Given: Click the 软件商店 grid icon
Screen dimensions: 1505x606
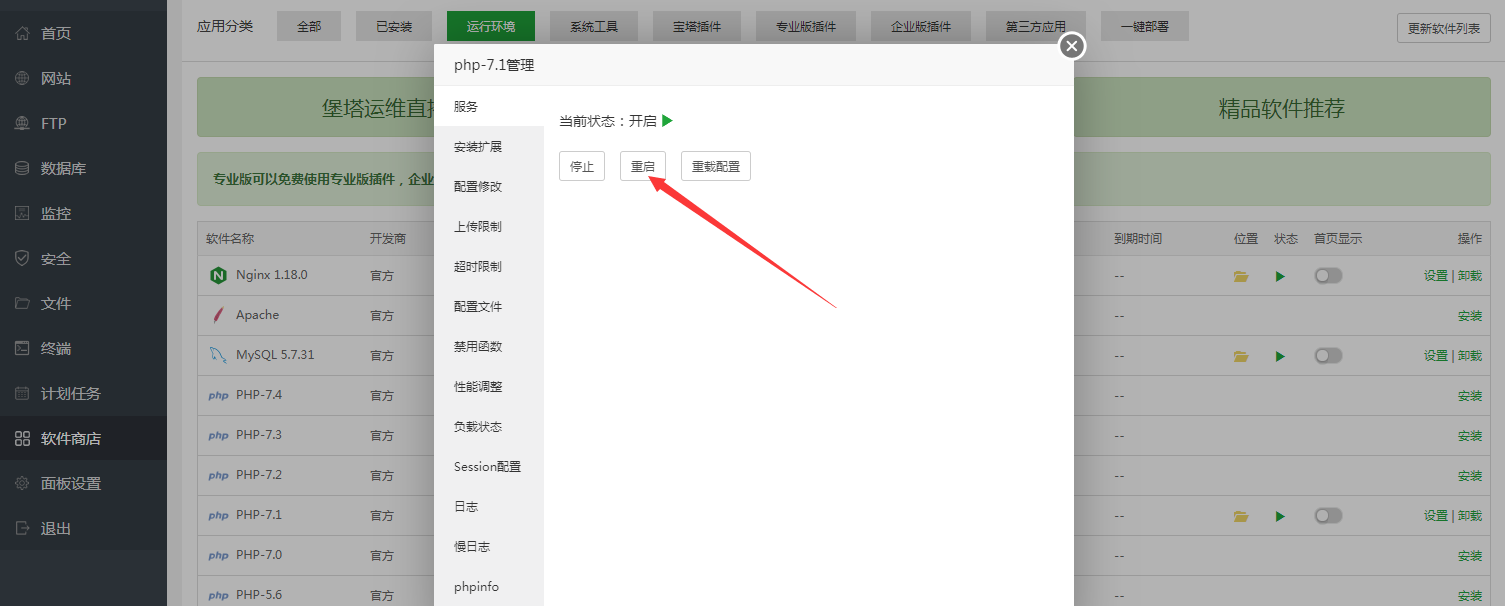Looking at the screenshot, I should point(22,438).
